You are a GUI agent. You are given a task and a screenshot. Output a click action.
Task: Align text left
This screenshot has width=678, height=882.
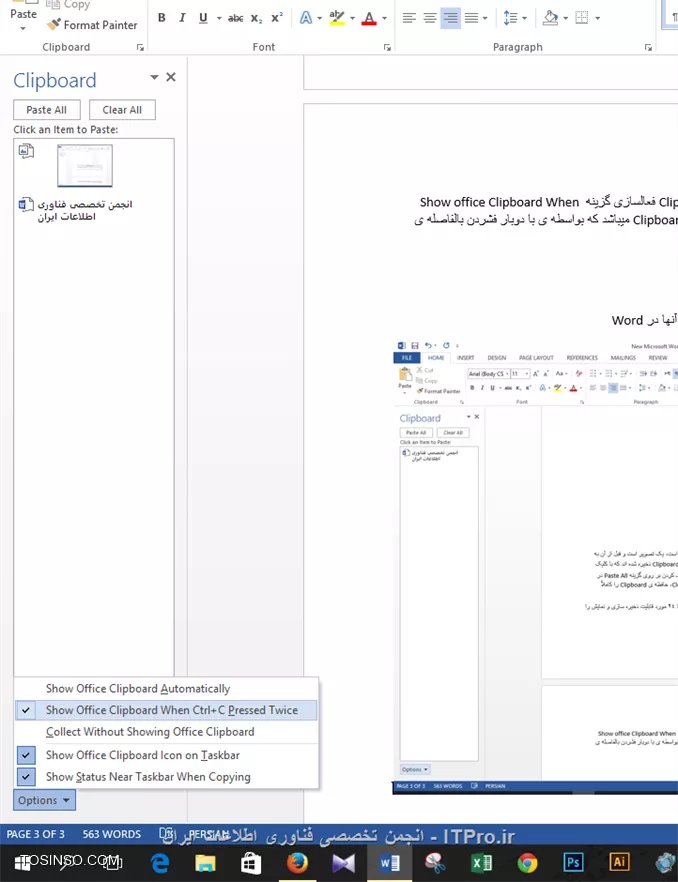(409, 18)
